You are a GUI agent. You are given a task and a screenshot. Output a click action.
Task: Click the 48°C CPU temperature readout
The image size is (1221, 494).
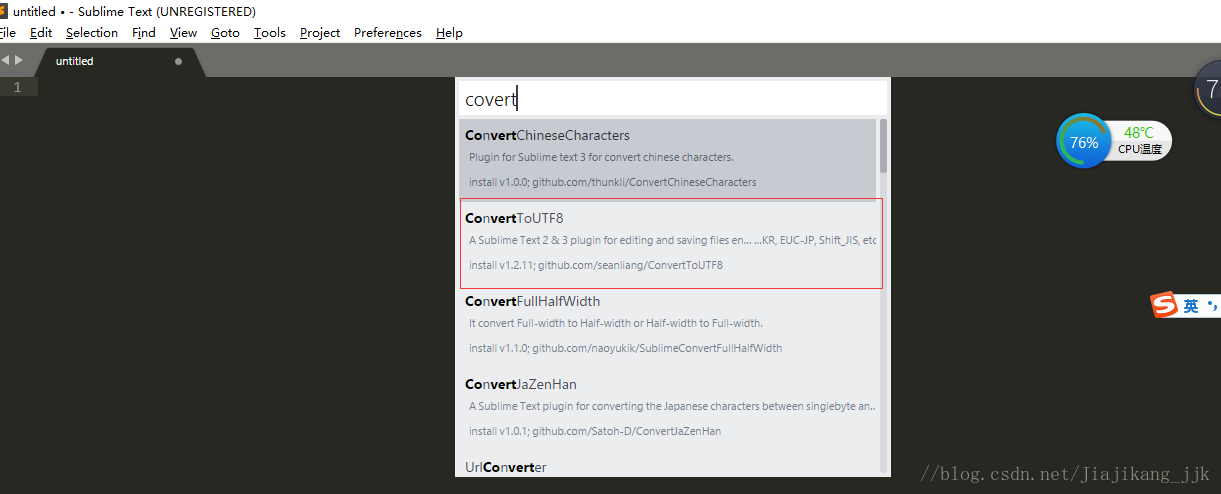click(x=1139, y=141)
